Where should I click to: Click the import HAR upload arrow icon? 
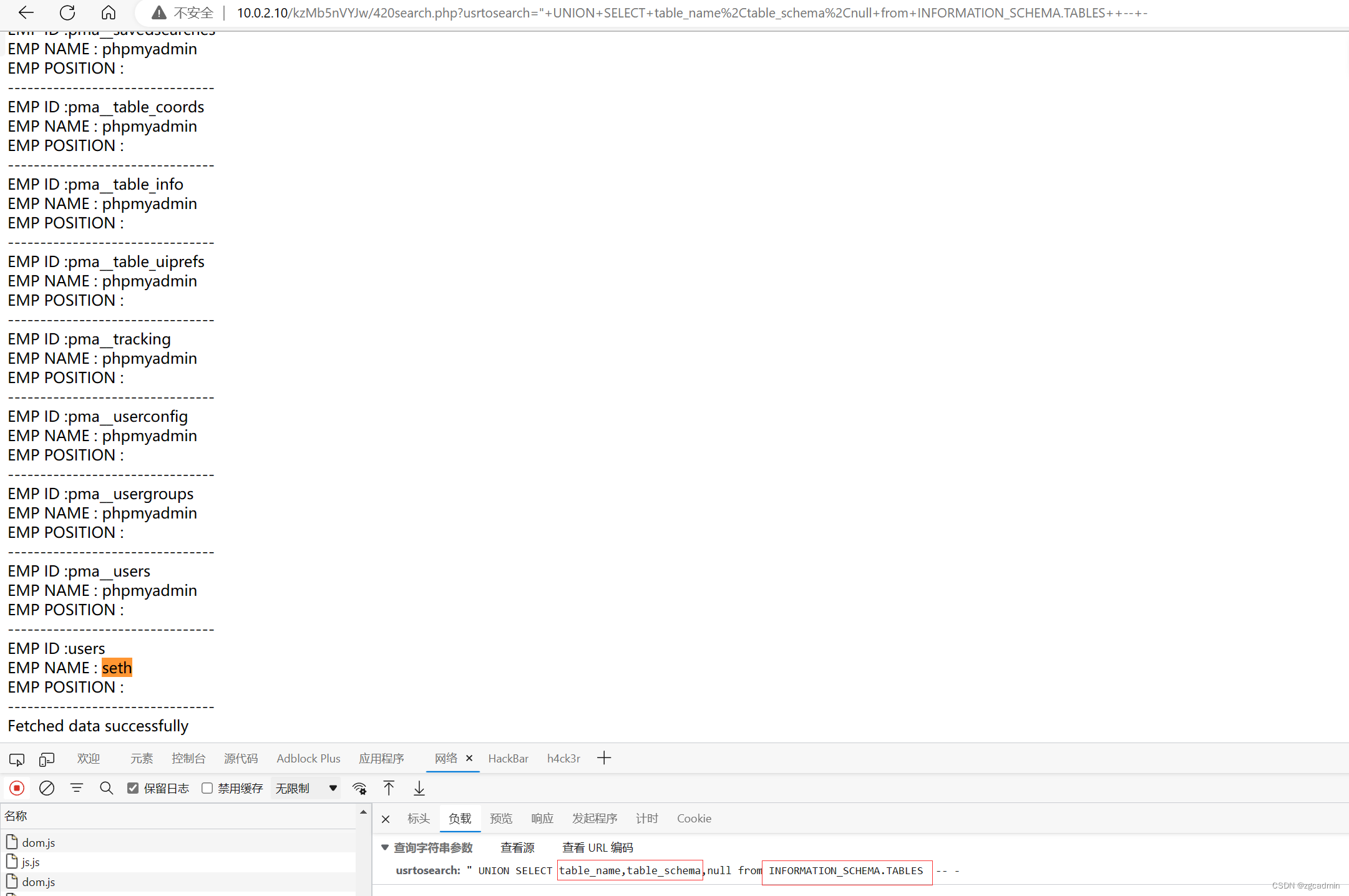(x=389, y=788)
